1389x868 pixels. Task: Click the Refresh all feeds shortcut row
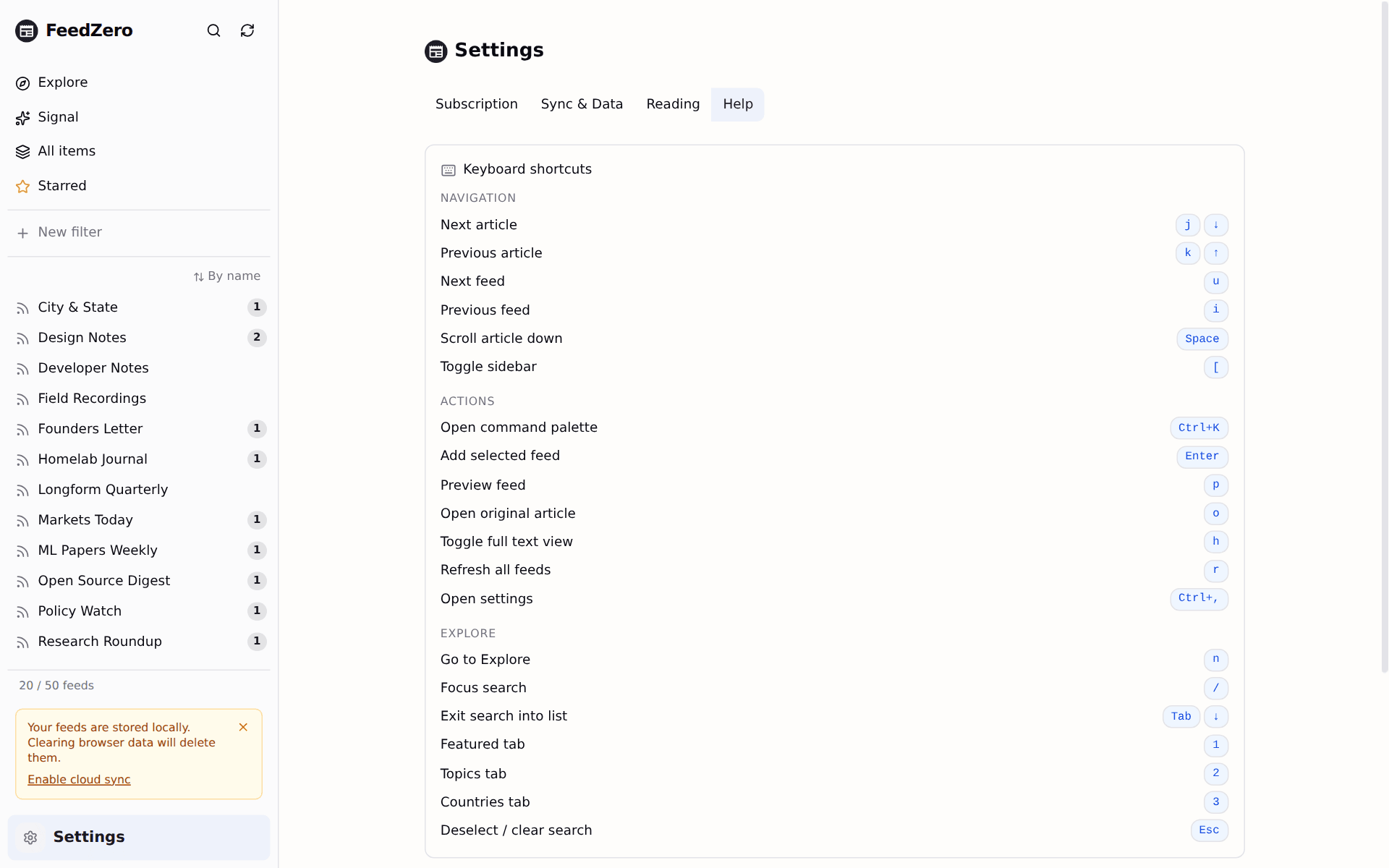834,570
